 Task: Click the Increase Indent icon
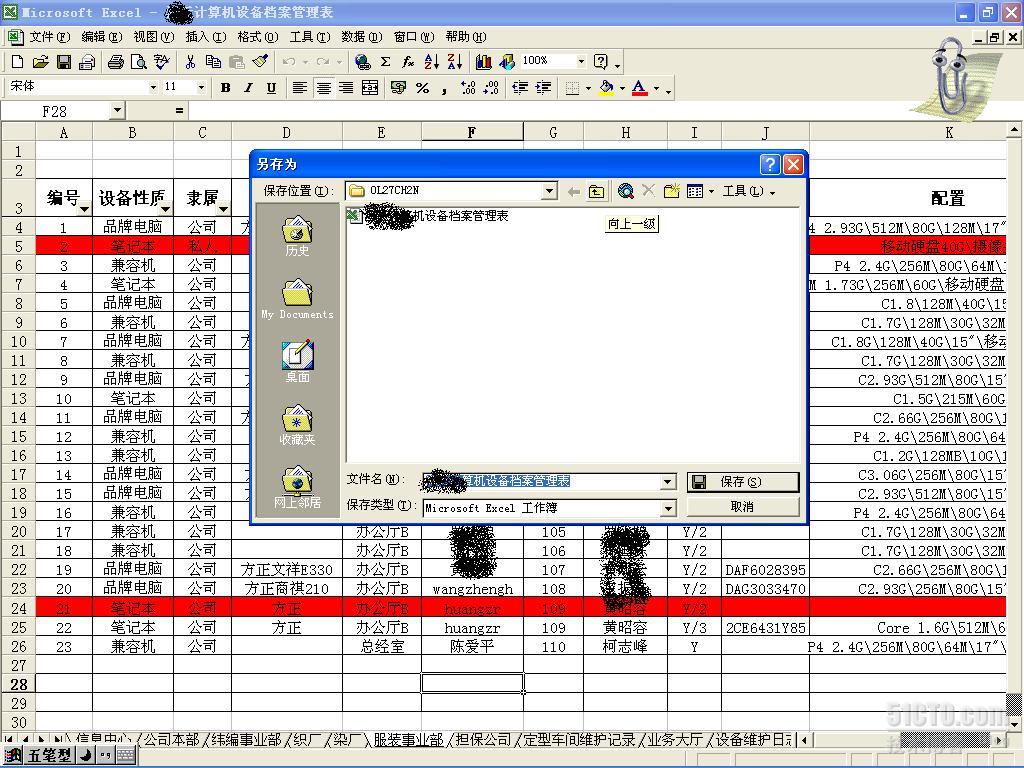click(543, 88)
